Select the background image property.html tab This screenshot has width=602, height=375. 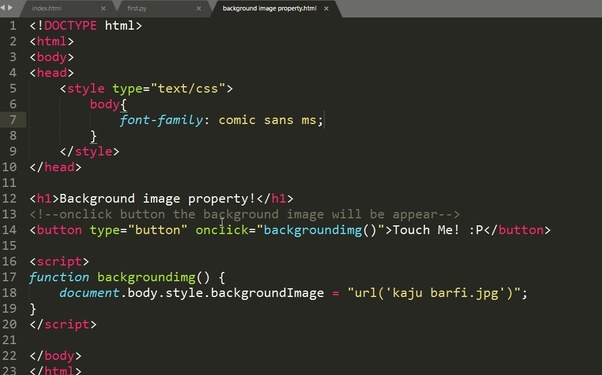coord(270,8)
